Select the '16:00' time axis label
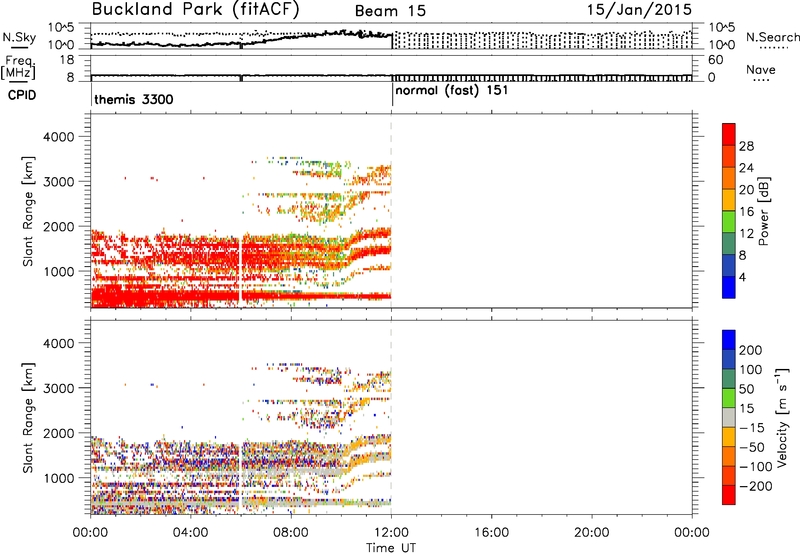The height and width of the screenshot is (554, 800). [491, 533]
